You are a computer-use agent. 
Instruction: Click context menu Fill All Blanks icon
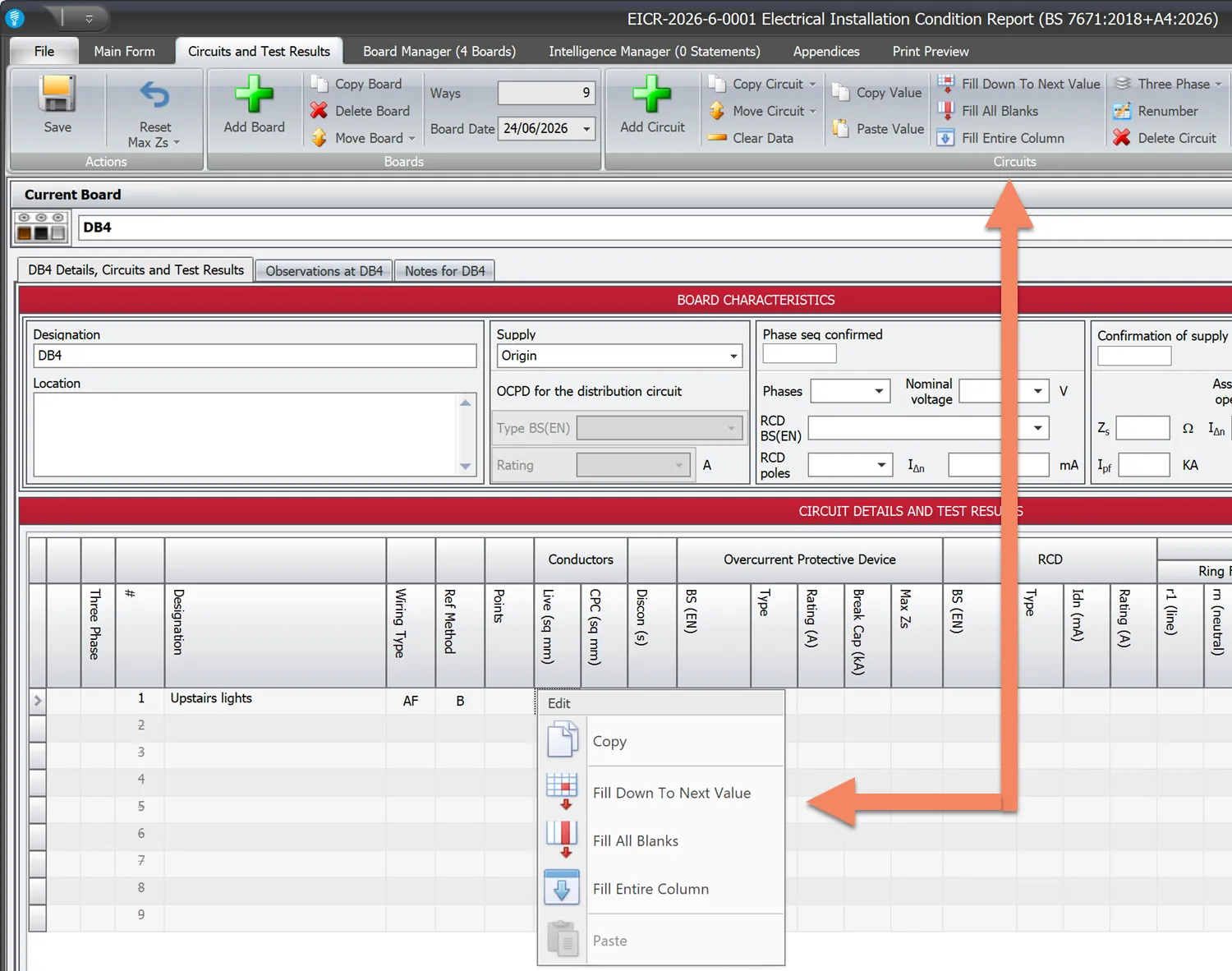[563, 840]
